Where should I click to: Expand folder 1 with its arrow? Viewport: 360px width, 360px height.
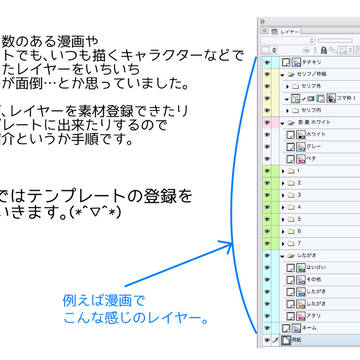click(x=283, y=171)
